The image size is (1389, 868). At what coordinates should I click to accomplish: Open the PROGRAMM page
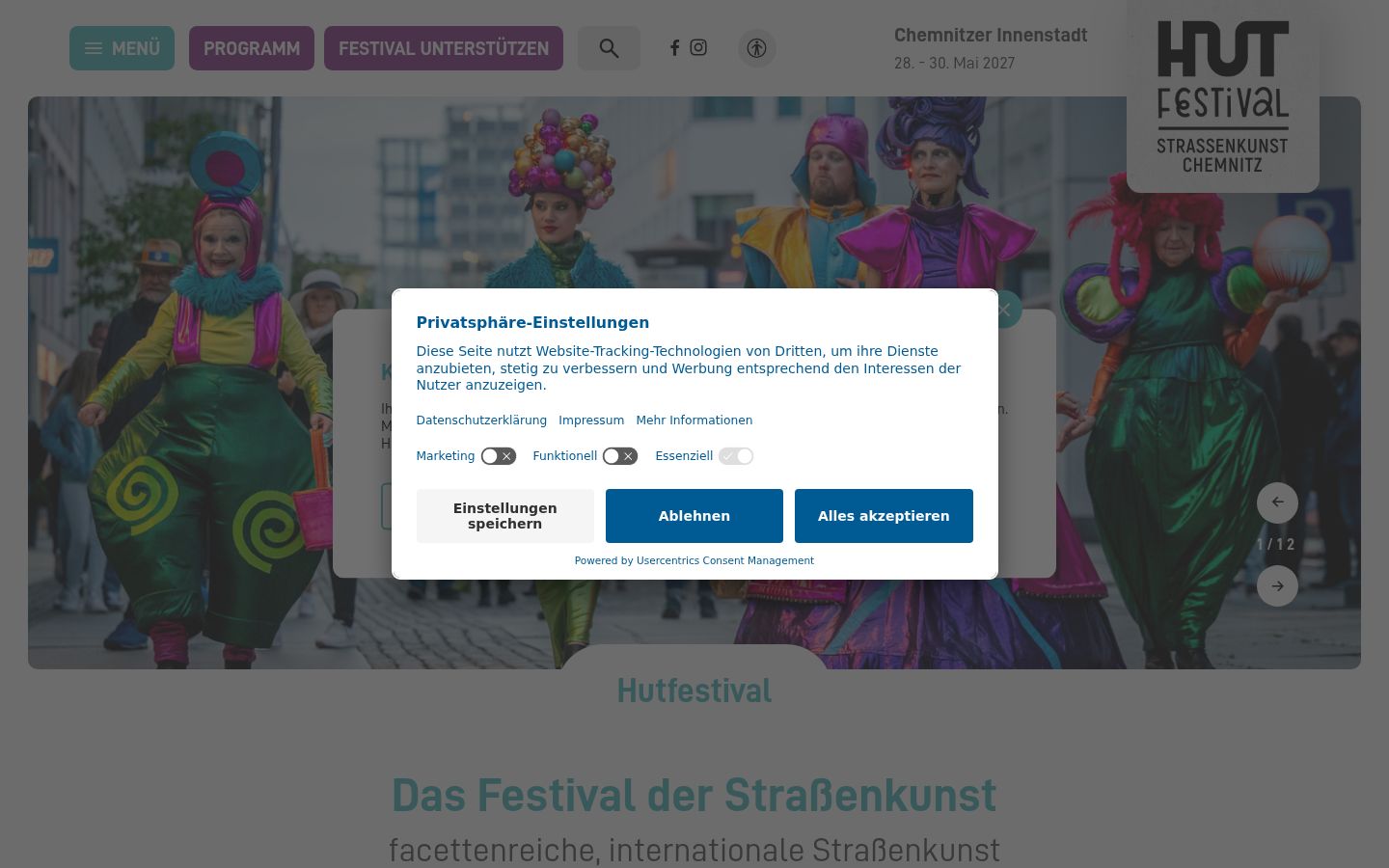click(x=252, y=48)
